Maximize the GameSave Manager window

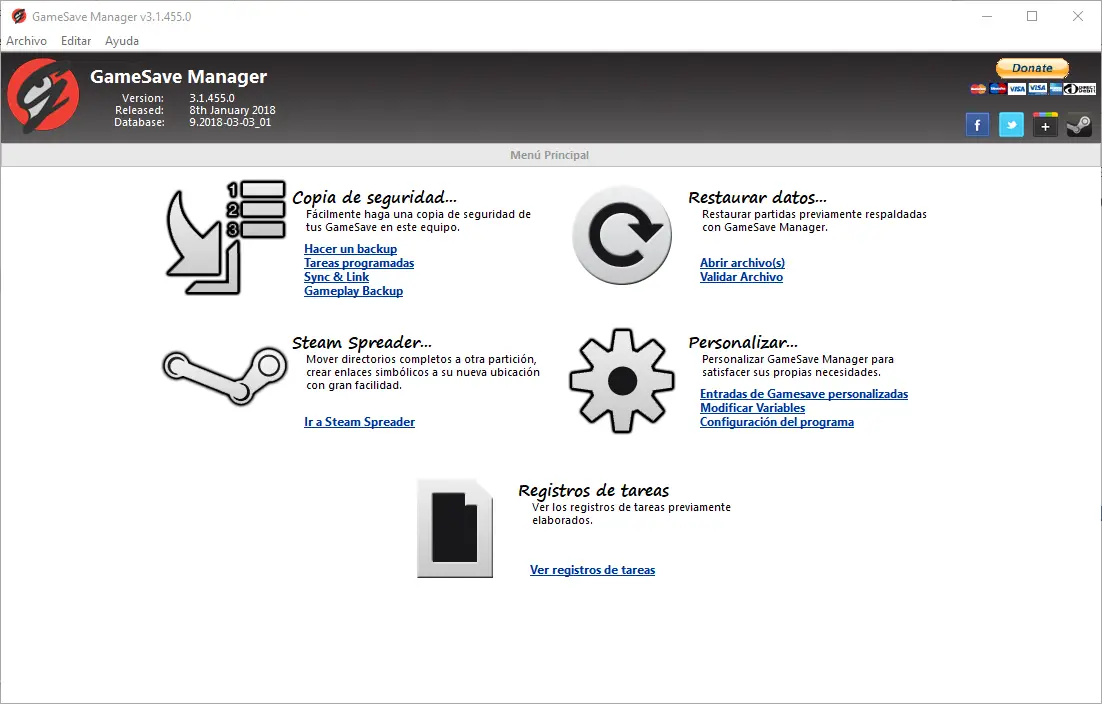click(x=1032, y=16)
